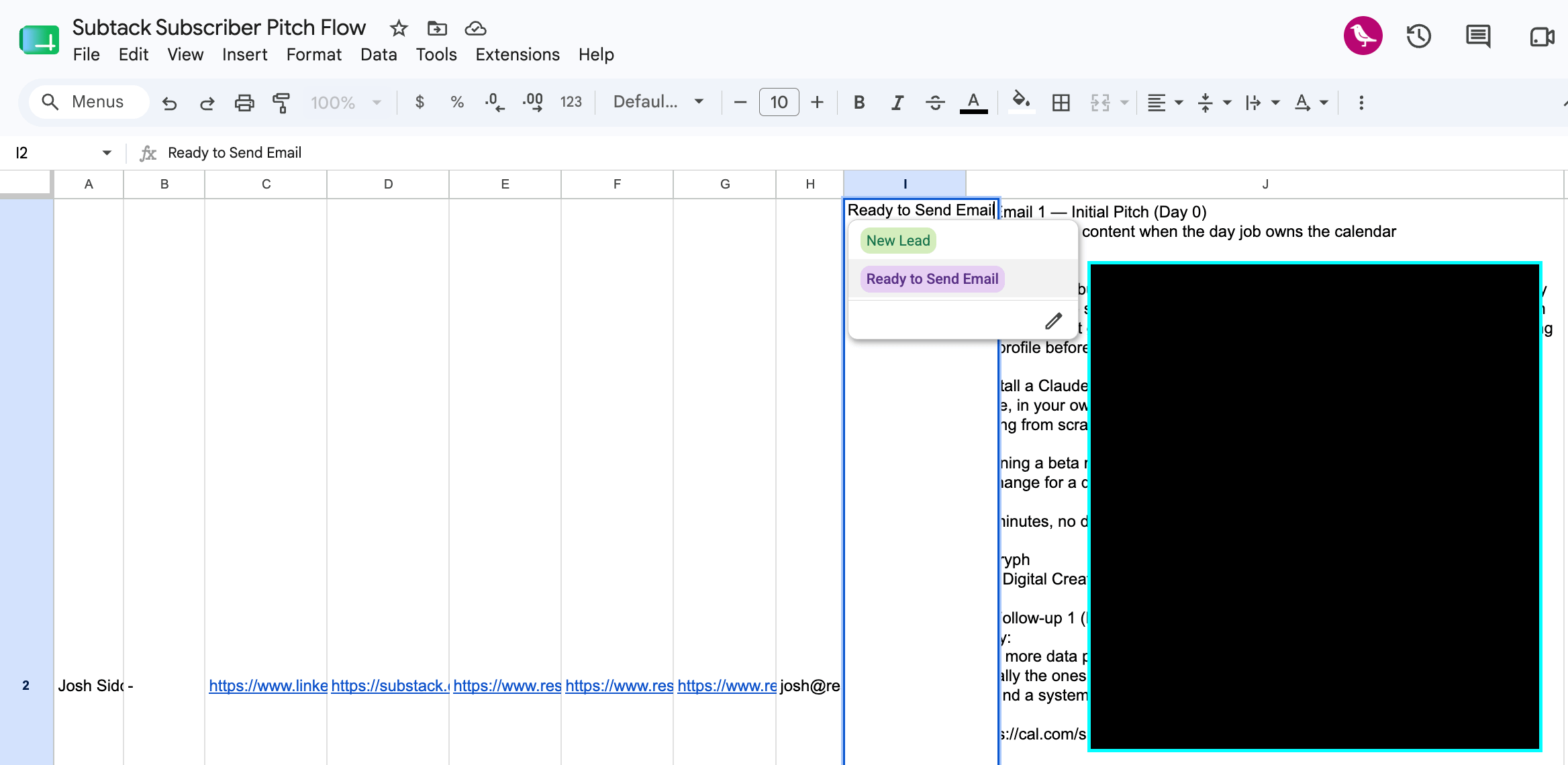Open the Google Sheets home icon
Screen dimensions: 1568x765
pyautogui.click(x=39, y=40)
